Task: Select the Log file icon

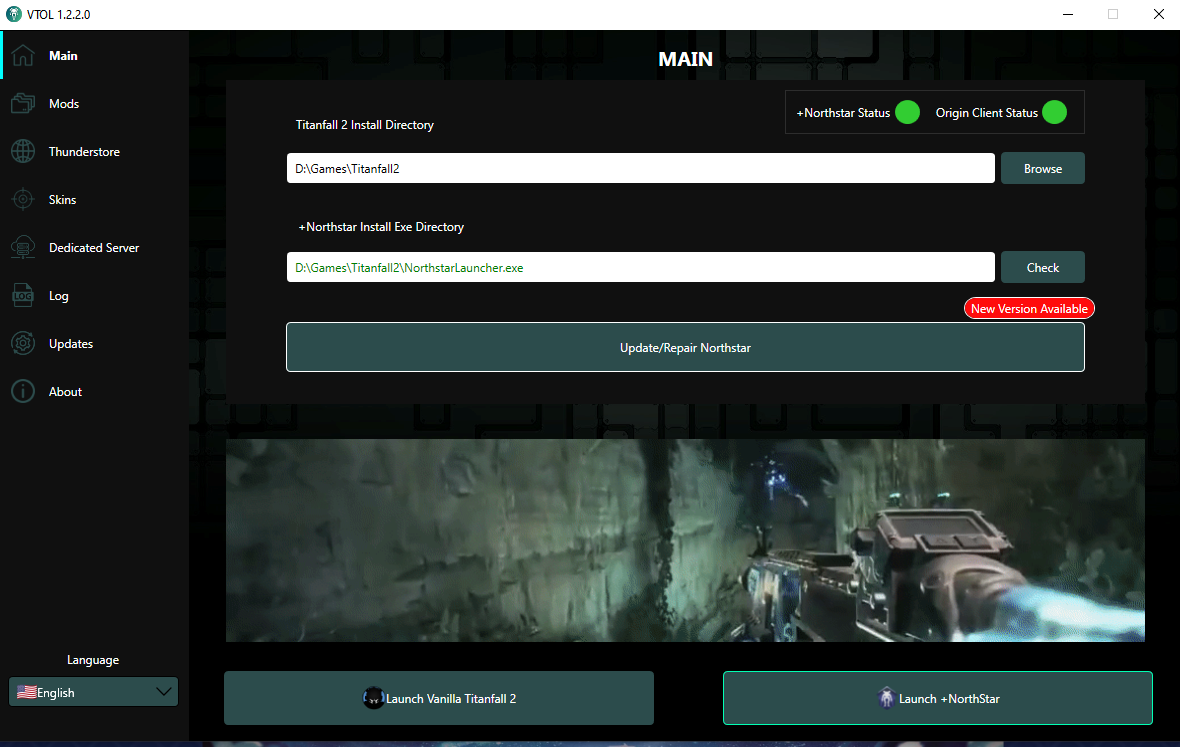Action: [x=23, y=296]
